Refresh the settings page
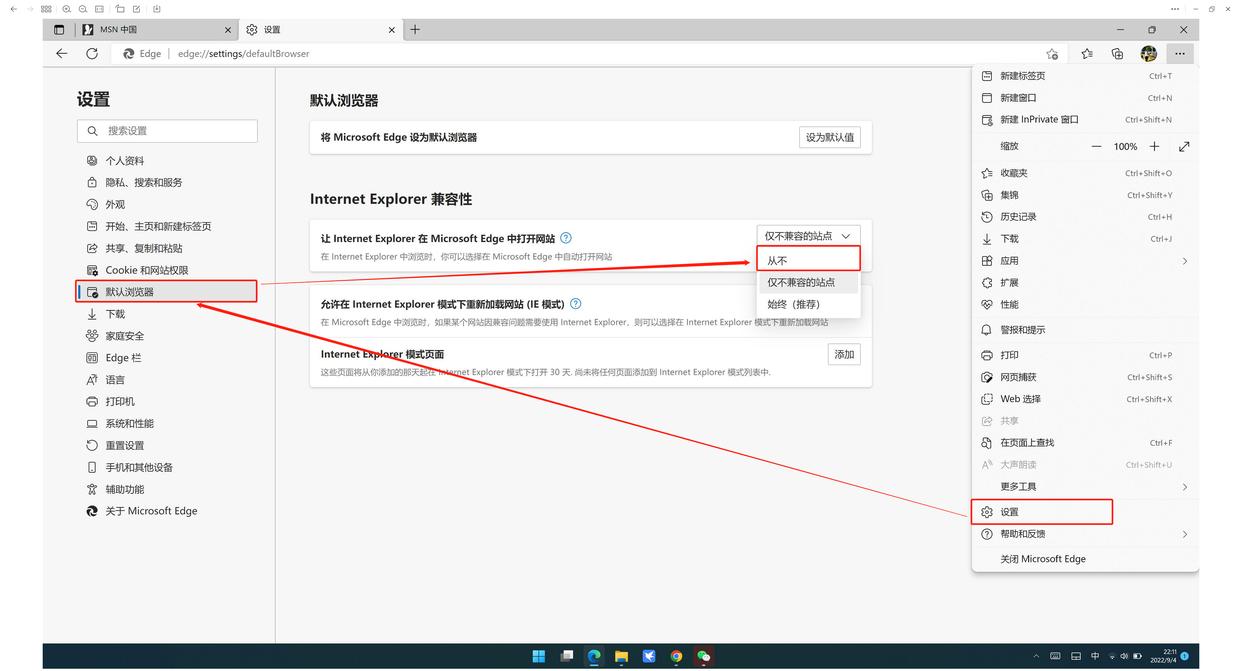1242x671 pixels. [x=92, y=54]
